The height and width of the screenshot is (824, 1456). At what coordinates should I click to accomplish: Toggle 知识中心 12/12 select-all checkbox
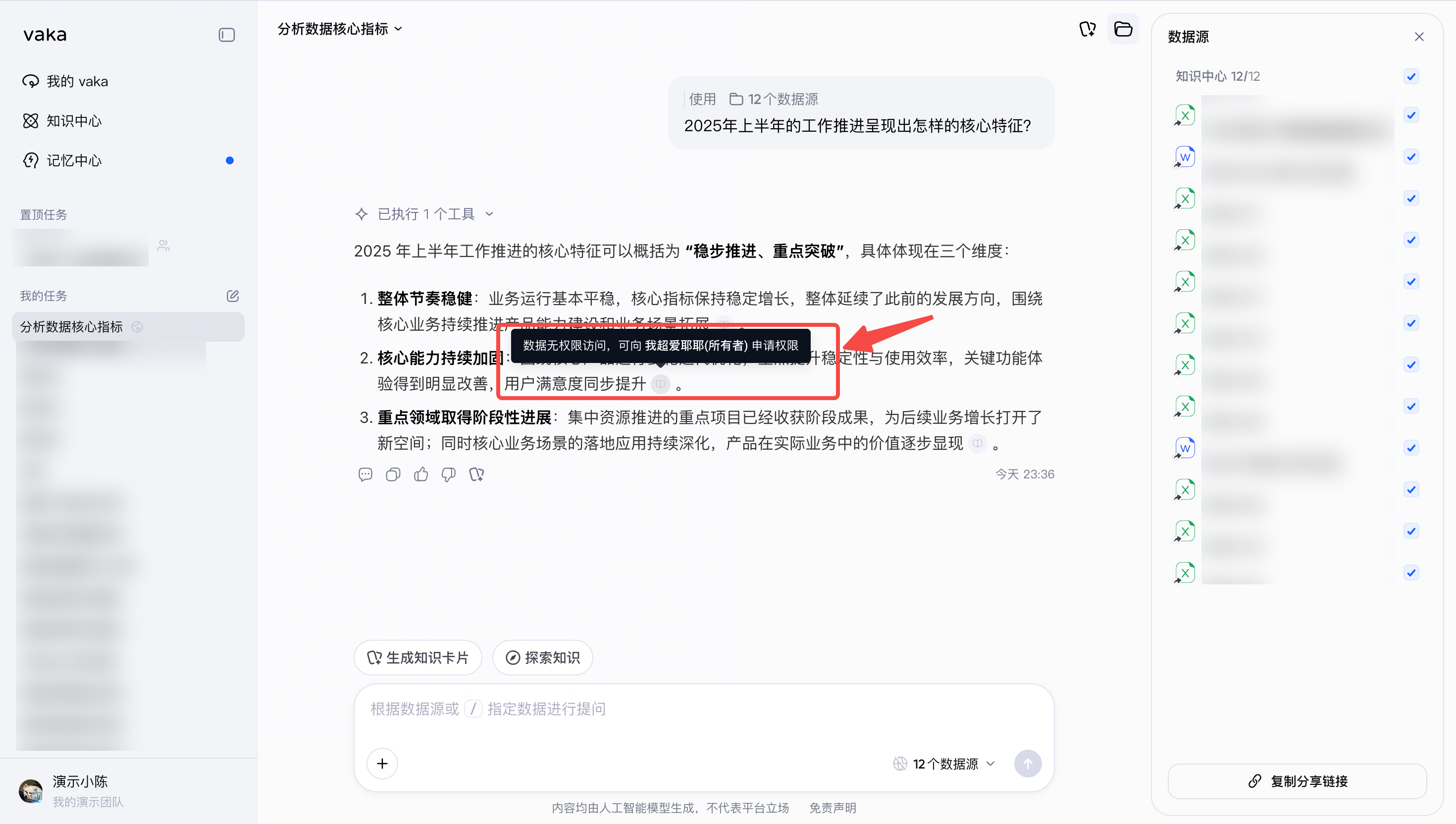1411,76
